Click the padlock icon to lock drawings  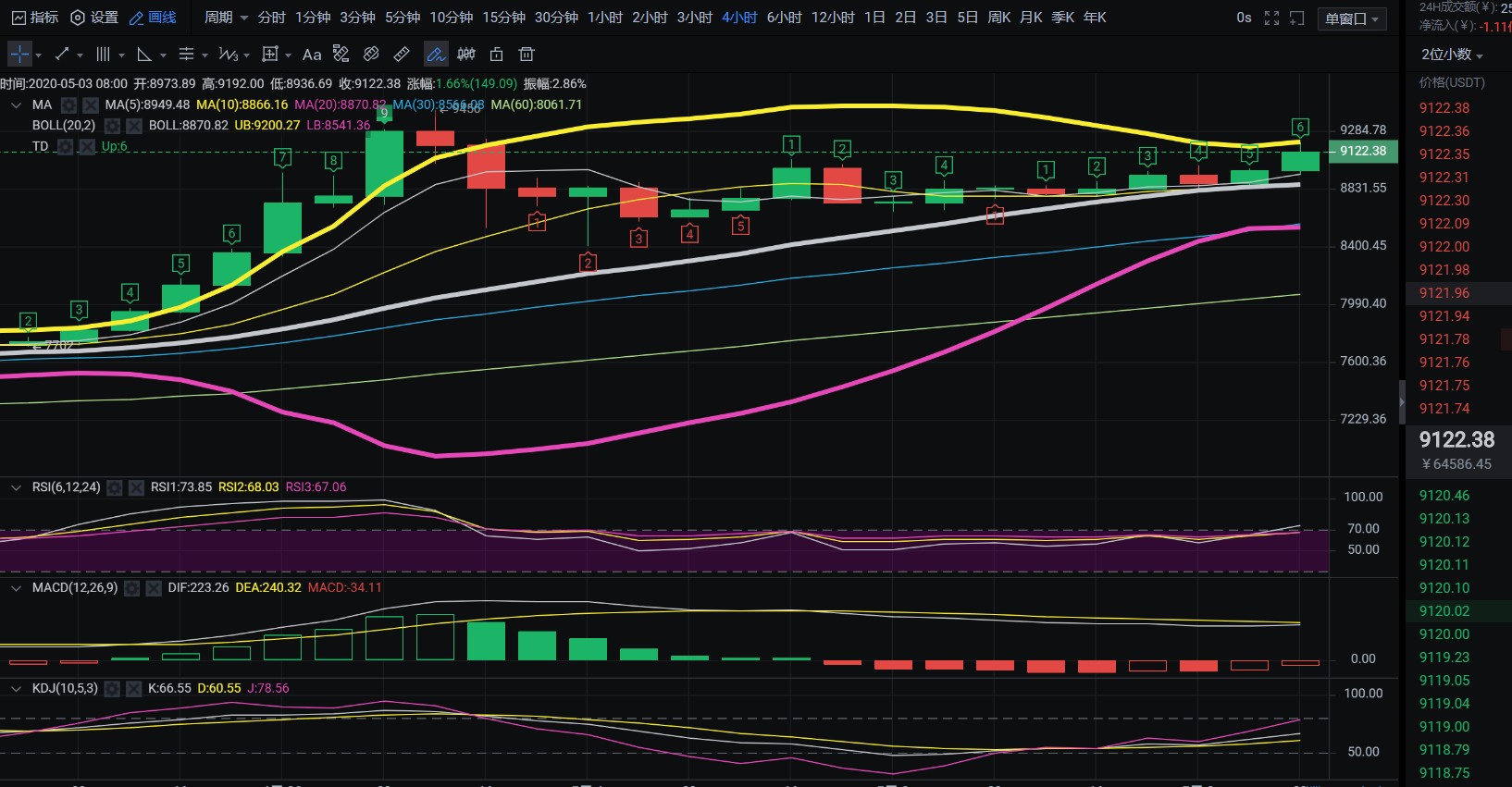click(x=497, y=55)
